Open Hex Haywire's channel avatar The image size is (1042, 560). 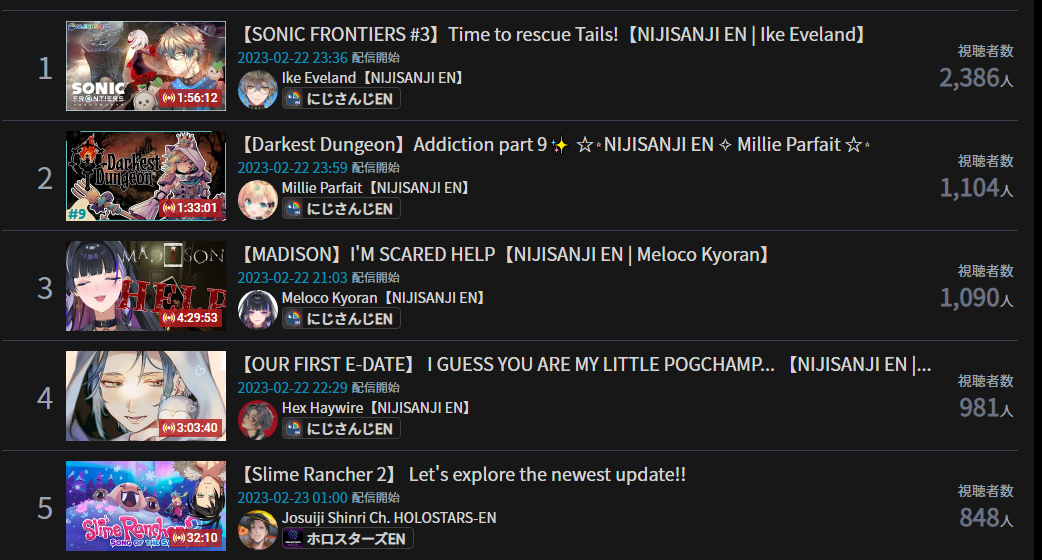click(x=258, y=419)
